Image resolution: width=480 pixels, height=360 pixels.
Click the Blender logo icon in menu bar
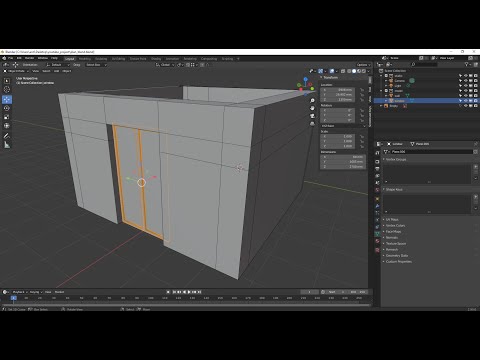click(4, 58)
